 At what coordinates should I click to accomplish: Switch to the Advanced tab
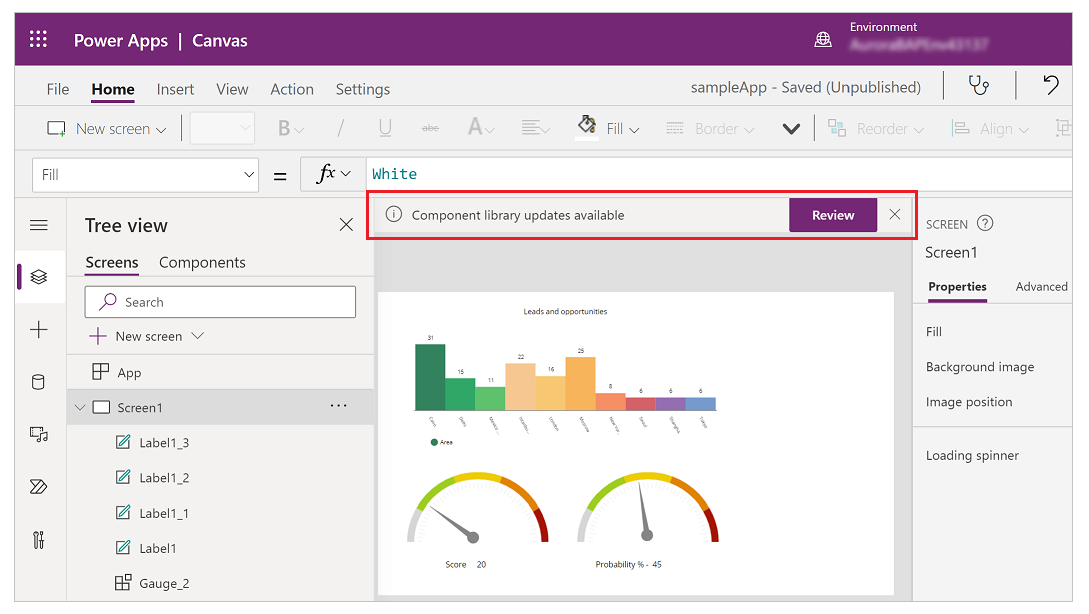click(x=1041, y=287)
